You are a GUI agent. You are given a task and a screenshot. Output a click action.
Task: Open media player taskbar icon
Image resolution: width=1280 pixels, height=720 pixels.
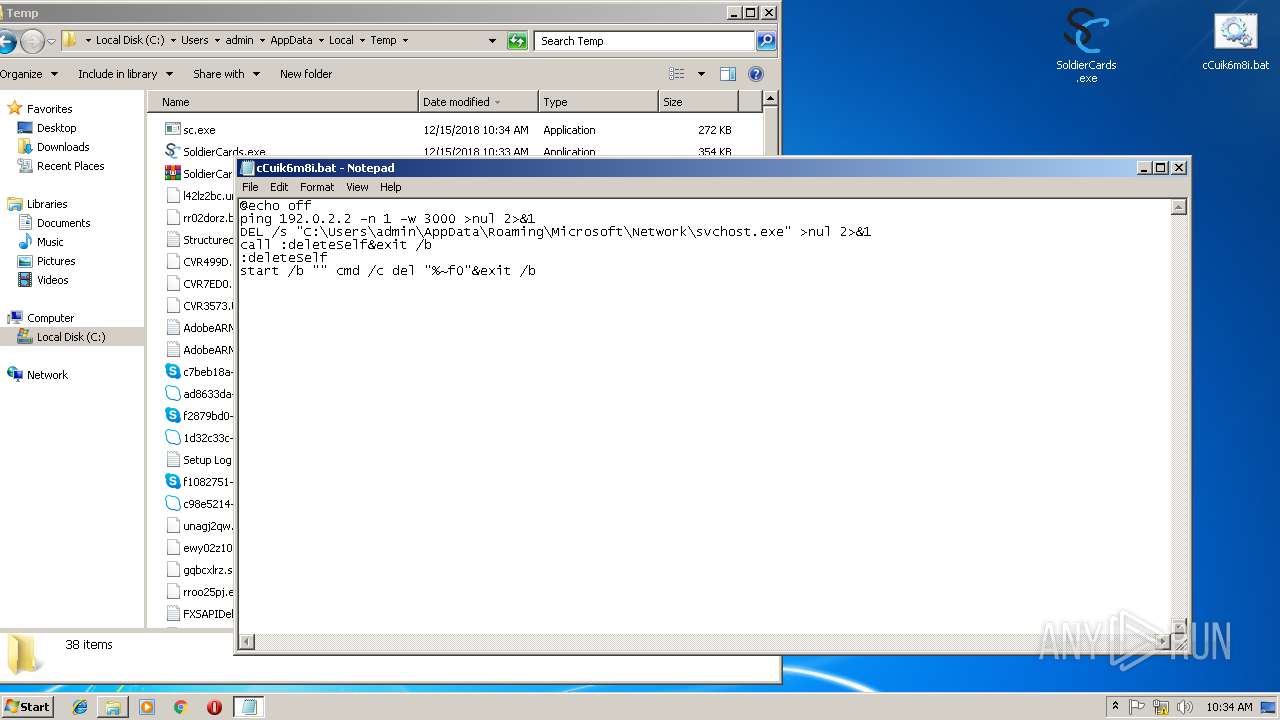pyautogui.click(x=147, y=707)
